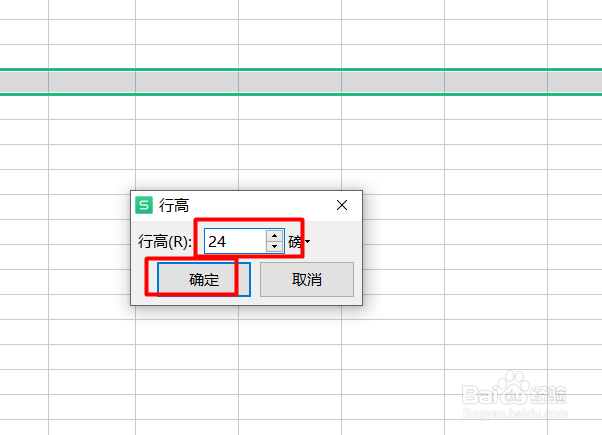Screen dimensions: 602x435
Task: Select the white cell directly below the 取消 button
Action: (290, 332)
